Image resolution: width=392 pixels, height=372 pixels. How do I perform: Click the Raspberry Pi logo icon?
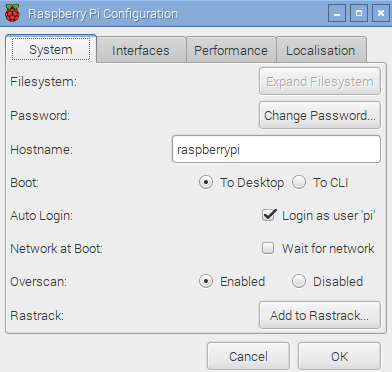[13, 13]
